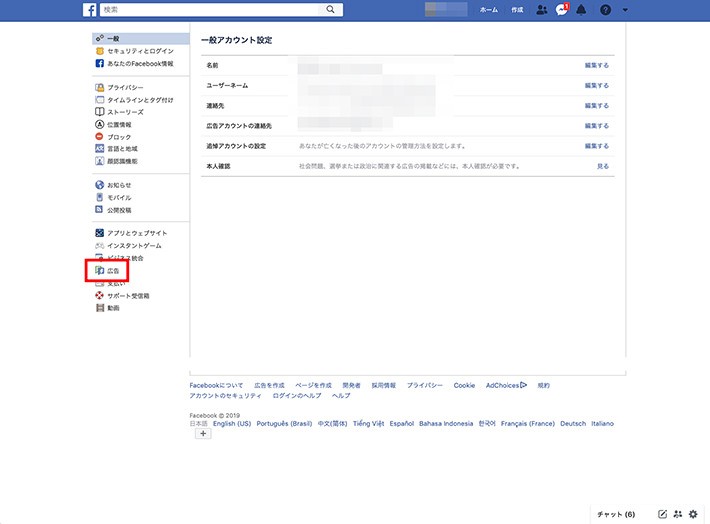Click the settings gear in chat bar
The width and height of the screenshot is (710, 524).
point(693,514)
